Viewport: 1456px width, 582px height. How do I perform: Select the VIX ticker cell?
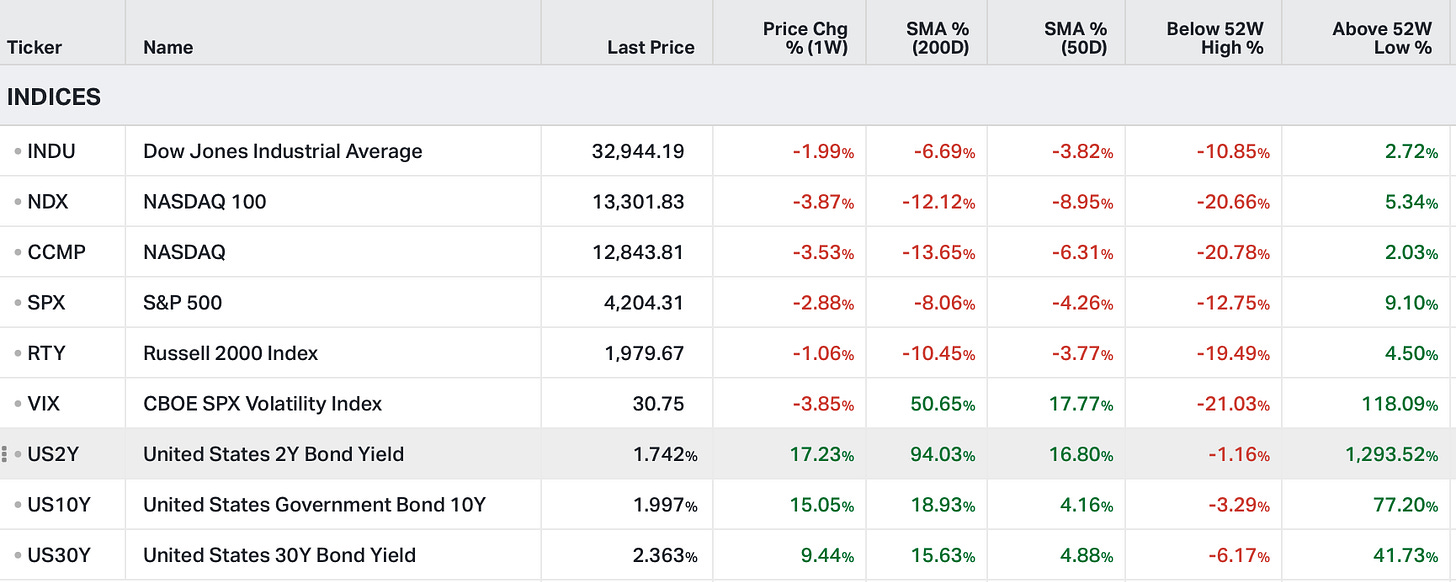click(44, 404)
